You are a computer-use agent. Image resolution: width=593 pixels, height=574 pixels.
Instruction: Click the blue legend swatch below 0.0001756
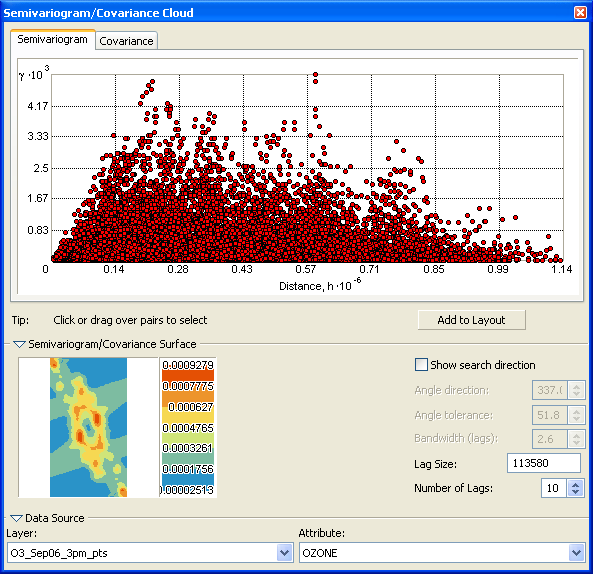pos(188,479)
